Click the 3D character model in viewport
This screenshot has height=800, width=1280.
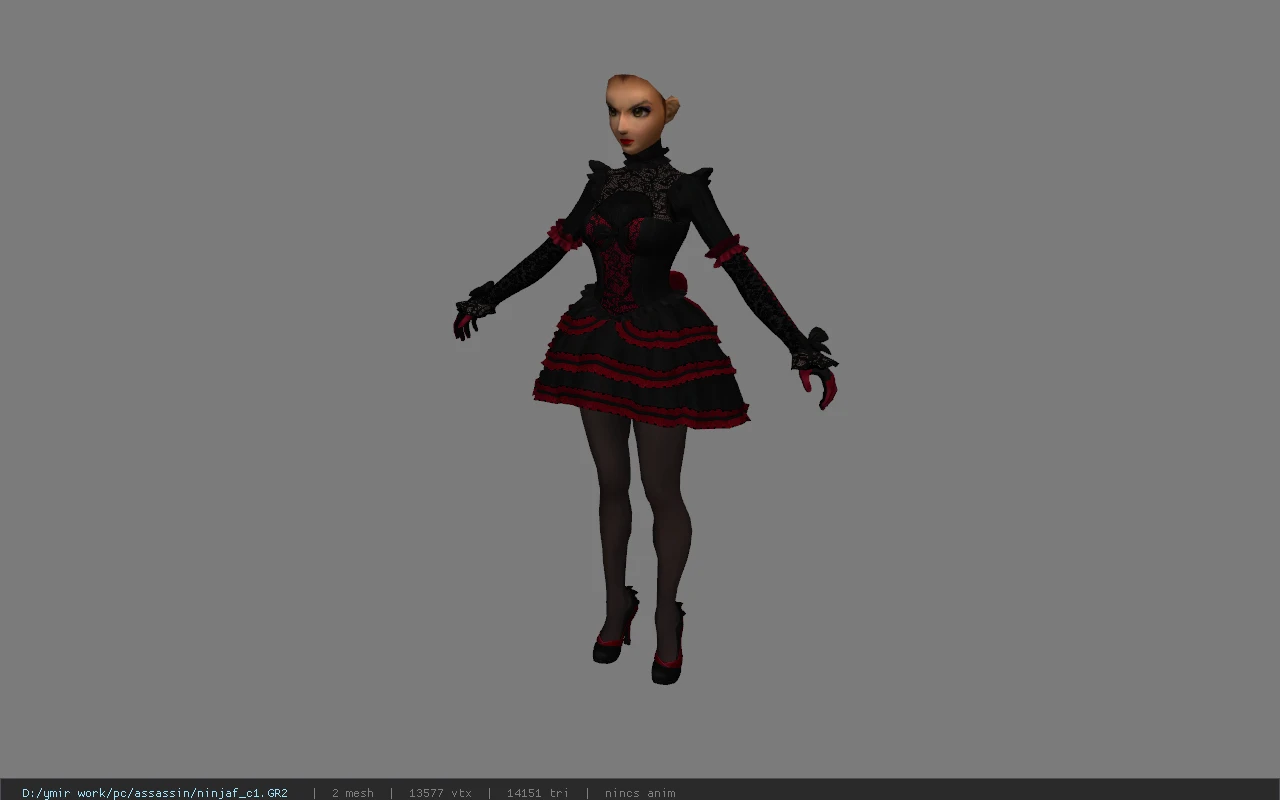pyautogui.click(x=645, y=380)
